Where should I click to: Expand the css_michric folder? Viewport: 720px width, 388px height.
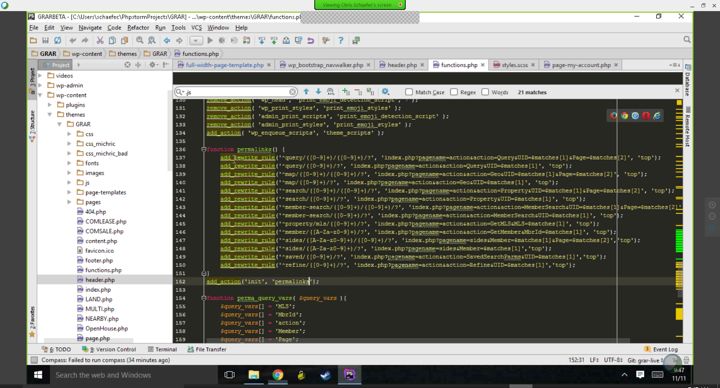(x=69, y=144)
